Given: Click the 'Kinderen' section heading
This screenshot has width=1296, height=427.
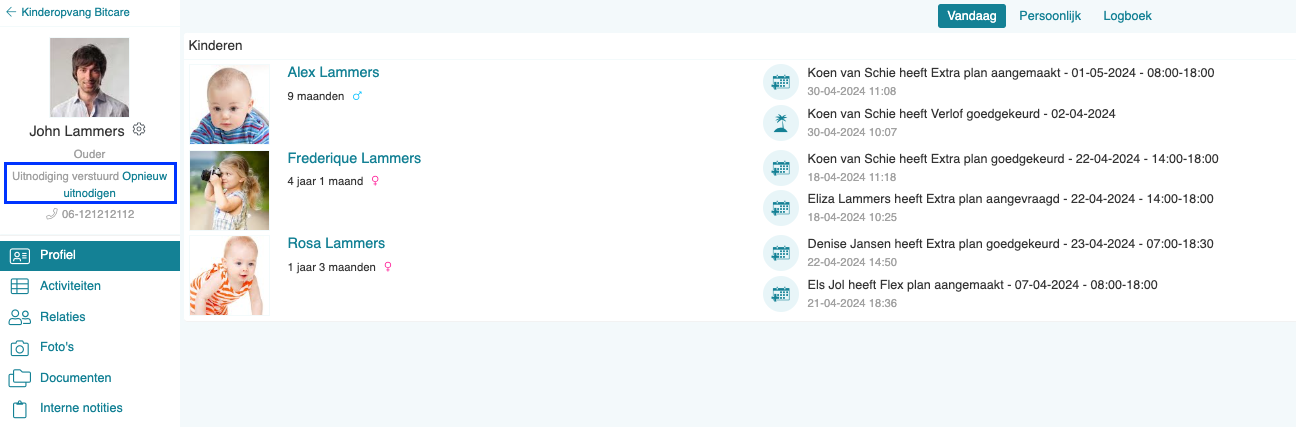Looking at the screenshot, I should pyautogui.click(x=215, y=45).
